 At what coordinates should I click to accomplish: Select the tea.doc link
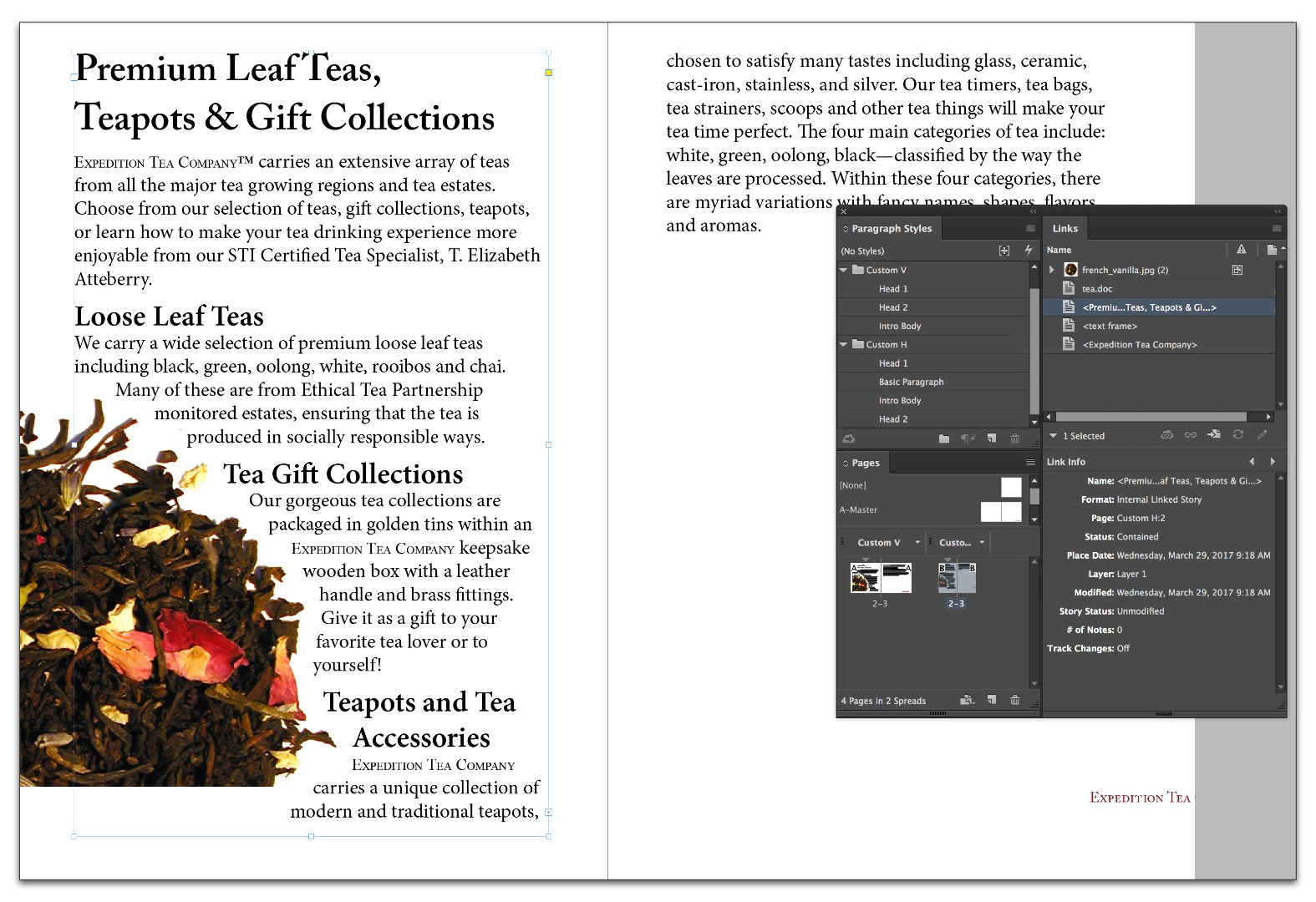(1160, 289)
